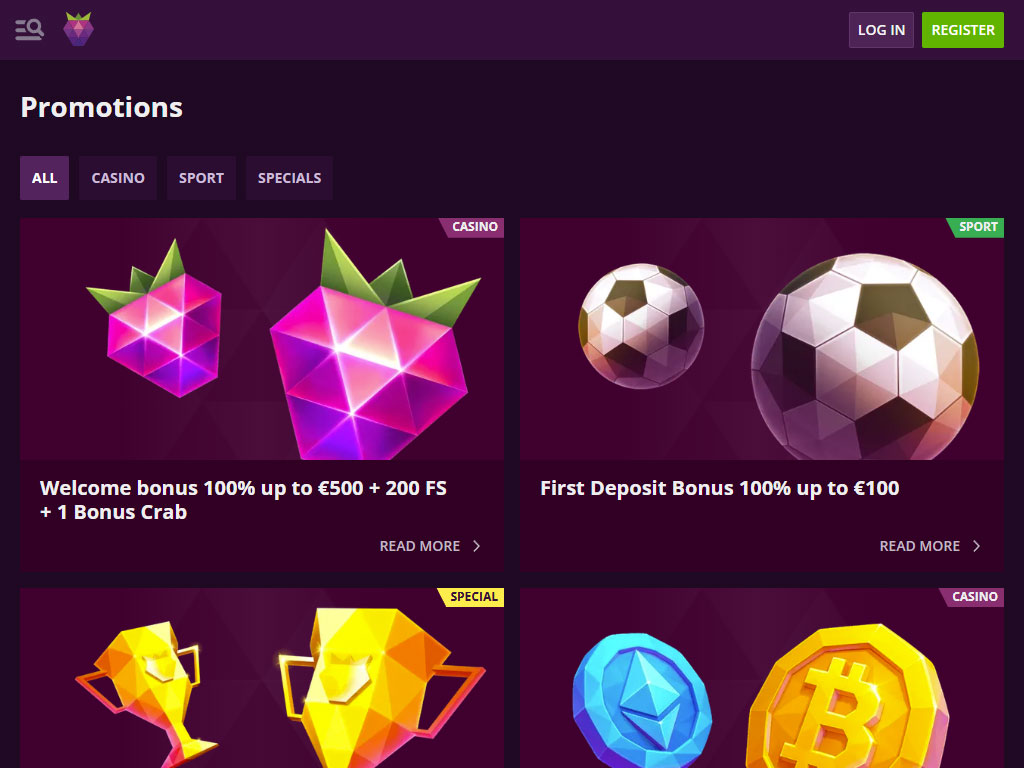This screenshot has height=768, width=1024.
Task: Click the green REGISTER button
Action: pos(963,30)
